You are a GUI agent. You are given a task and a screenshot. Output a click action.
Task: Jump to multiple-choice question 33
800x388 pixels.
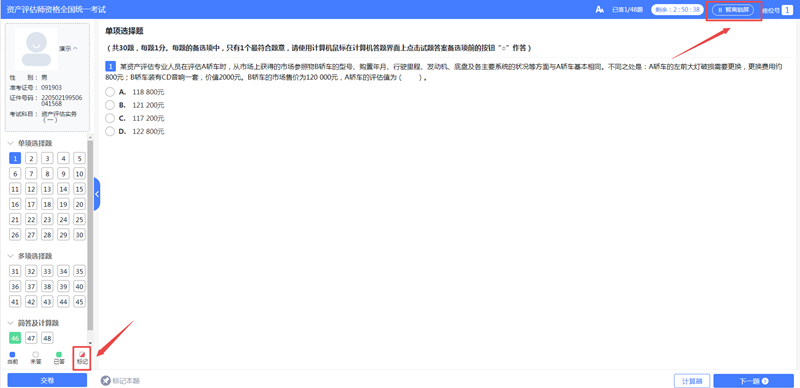pyautogui.click(x=47, y=271)
